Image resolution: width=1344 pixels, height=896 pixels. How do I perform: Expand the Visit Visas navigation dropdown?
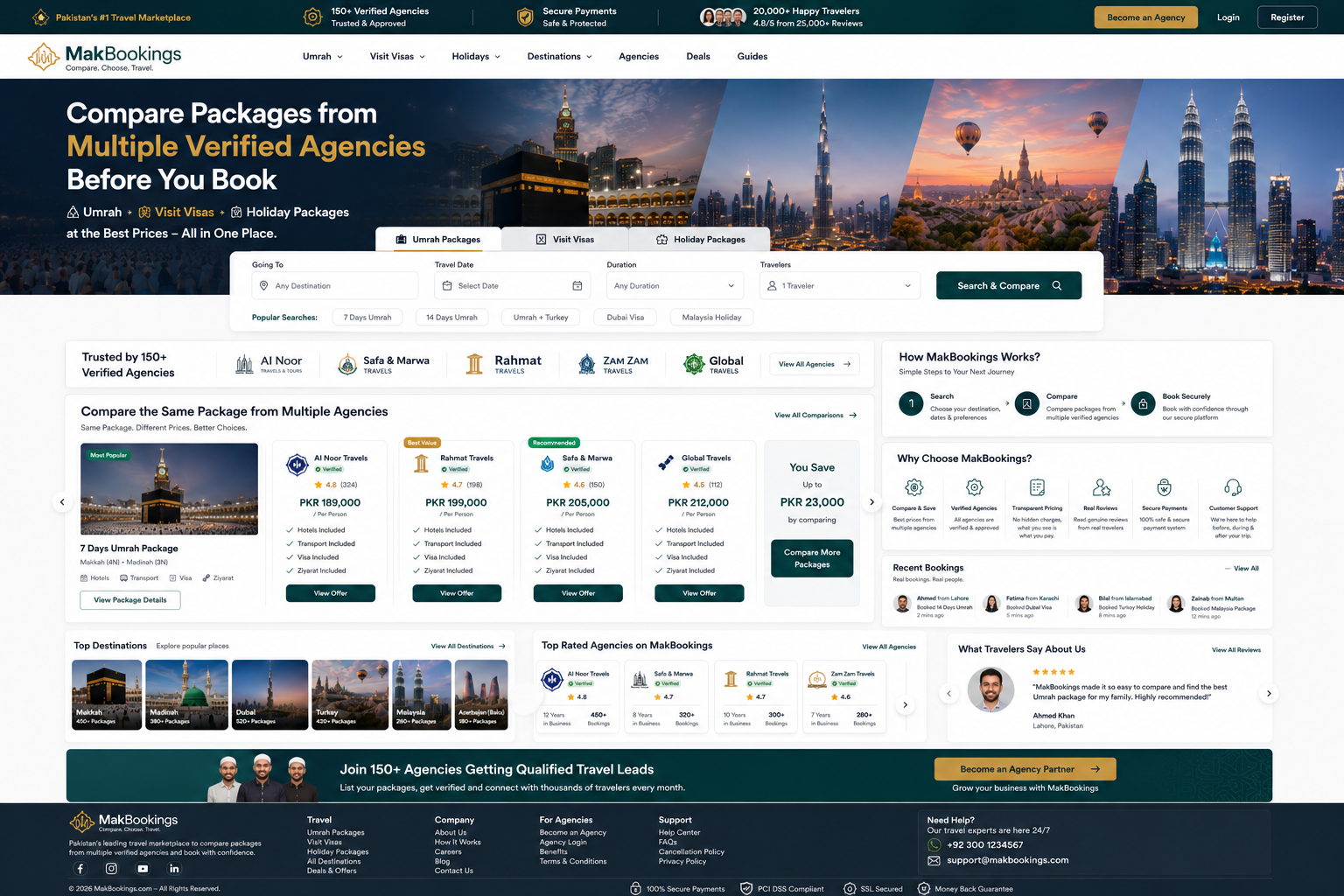pos(397,57)
